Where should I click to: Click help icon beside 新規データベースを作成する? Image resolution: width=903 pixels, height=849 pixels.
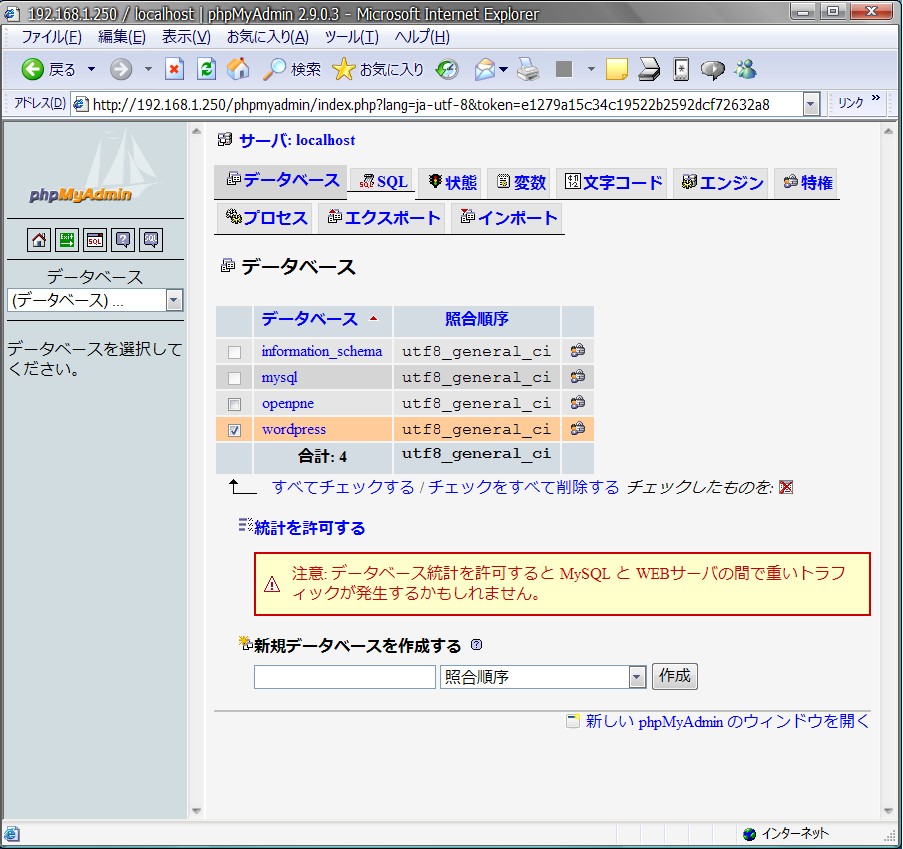(x=476, y=645)
